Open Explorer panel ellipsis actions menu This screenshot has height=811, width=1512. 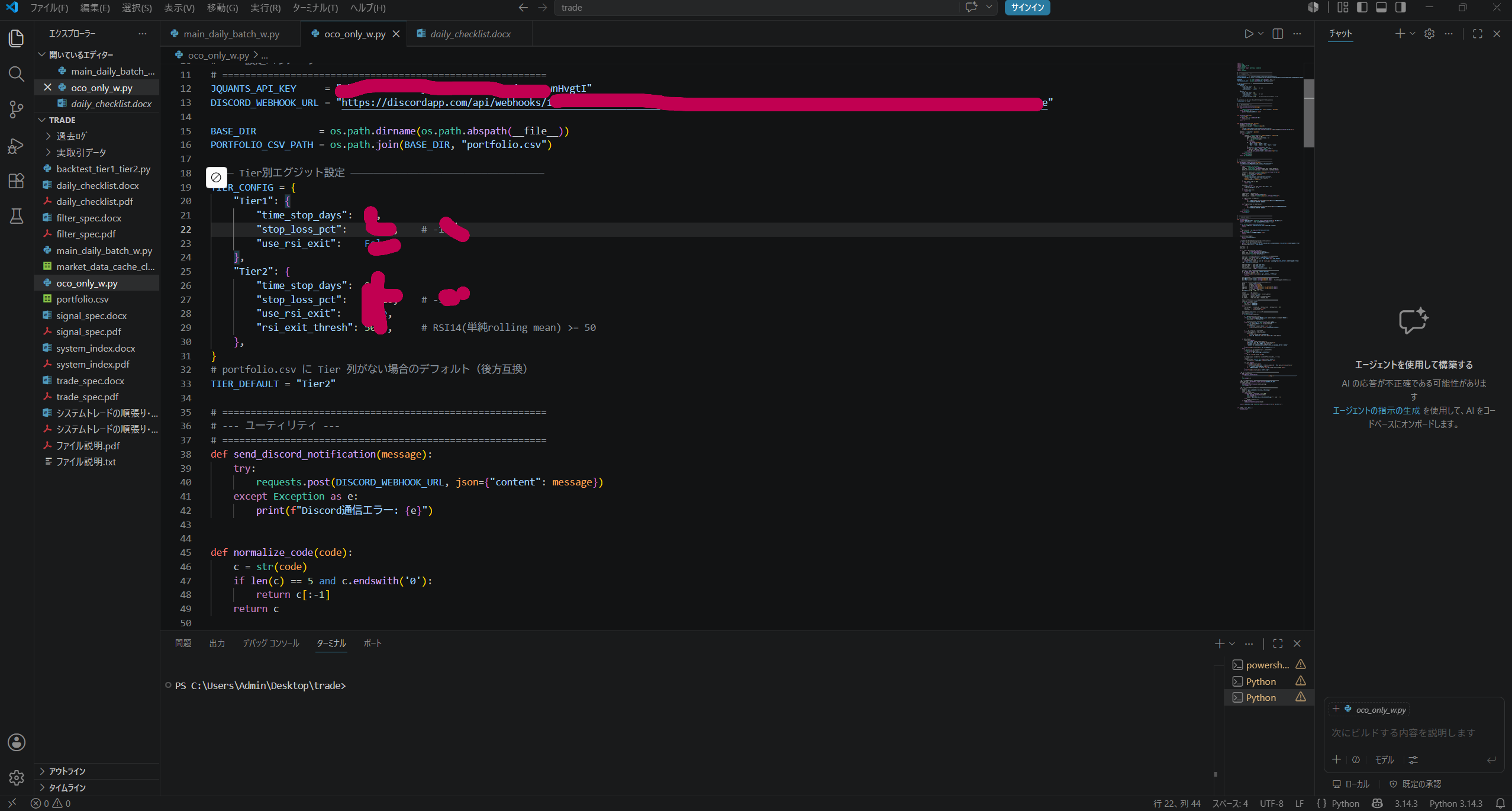[x=142, y=34]
